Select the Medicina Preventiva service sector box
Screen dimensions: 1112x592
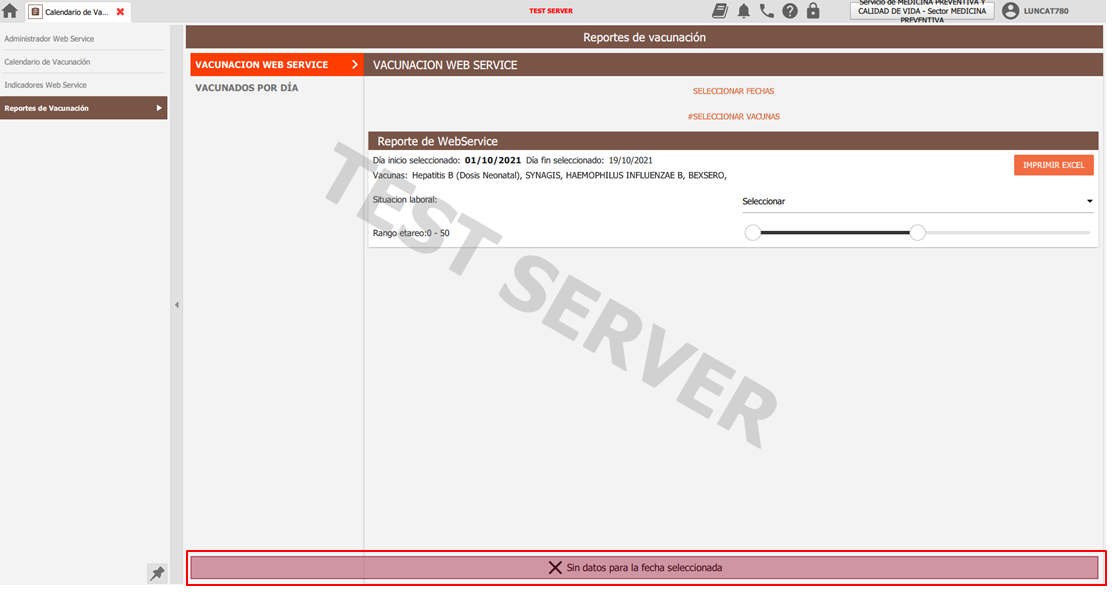(x=921, y=11)
